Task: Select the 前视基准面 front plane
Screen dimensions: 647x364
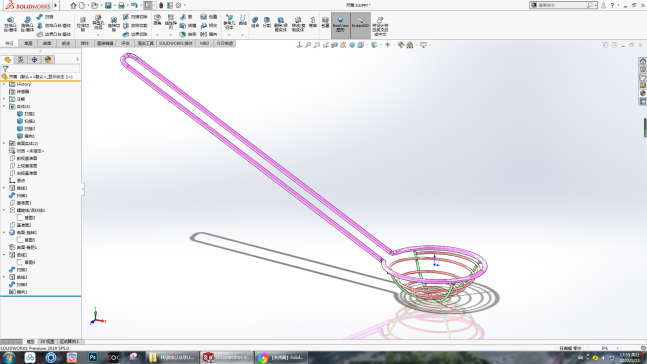Action: pyautogui.click(x=24, y=158)
